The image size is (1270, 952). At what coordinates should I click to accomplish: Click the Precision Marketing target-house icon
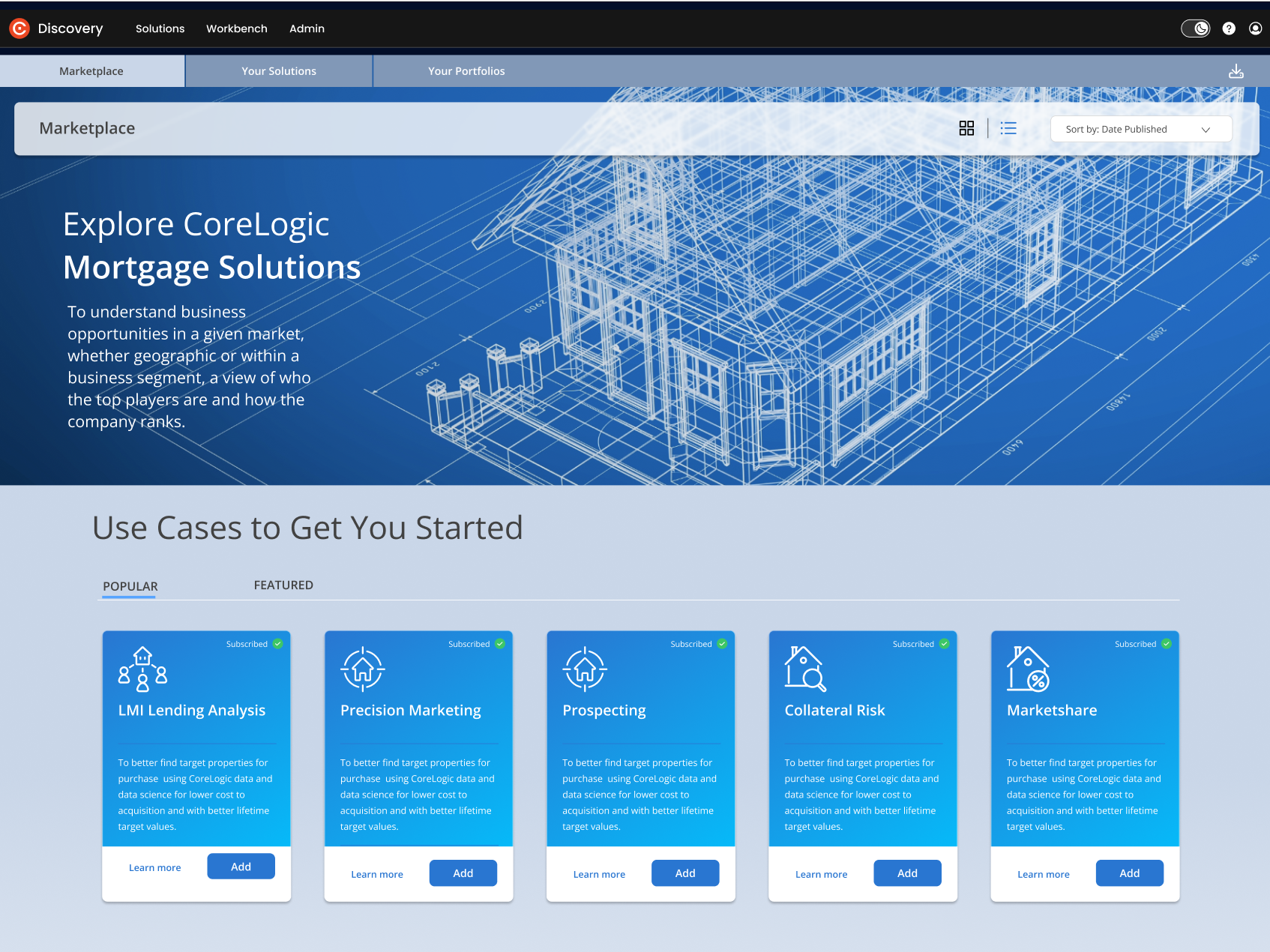coord(363,669)
